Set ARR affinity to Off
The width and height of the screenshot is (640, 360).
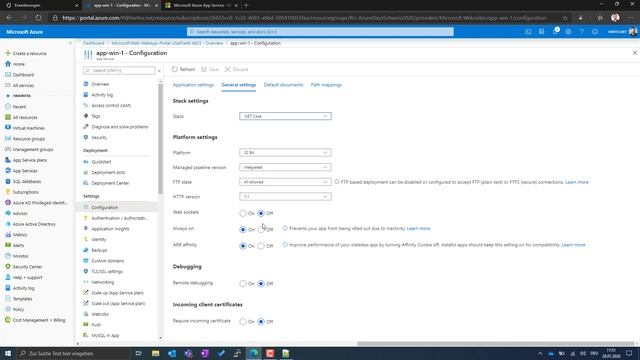point(261,246)
